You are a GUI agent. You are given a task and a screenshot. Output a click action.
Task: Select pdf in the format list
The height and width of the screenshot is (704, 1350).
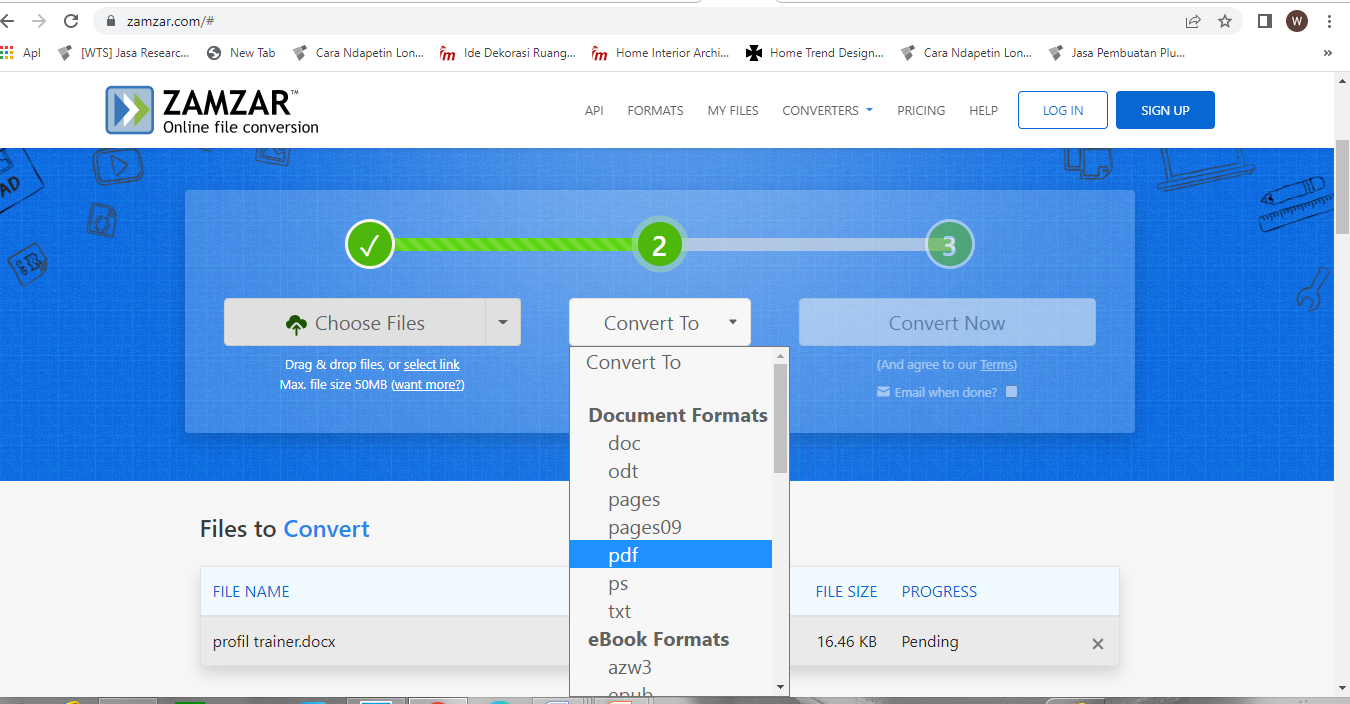coord(670,554)
